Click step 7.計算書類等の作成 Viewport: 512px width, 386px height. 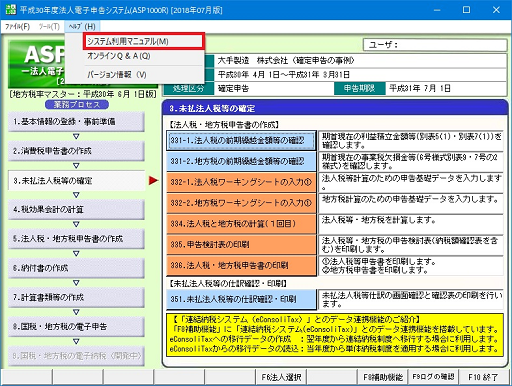click(76, 297)
